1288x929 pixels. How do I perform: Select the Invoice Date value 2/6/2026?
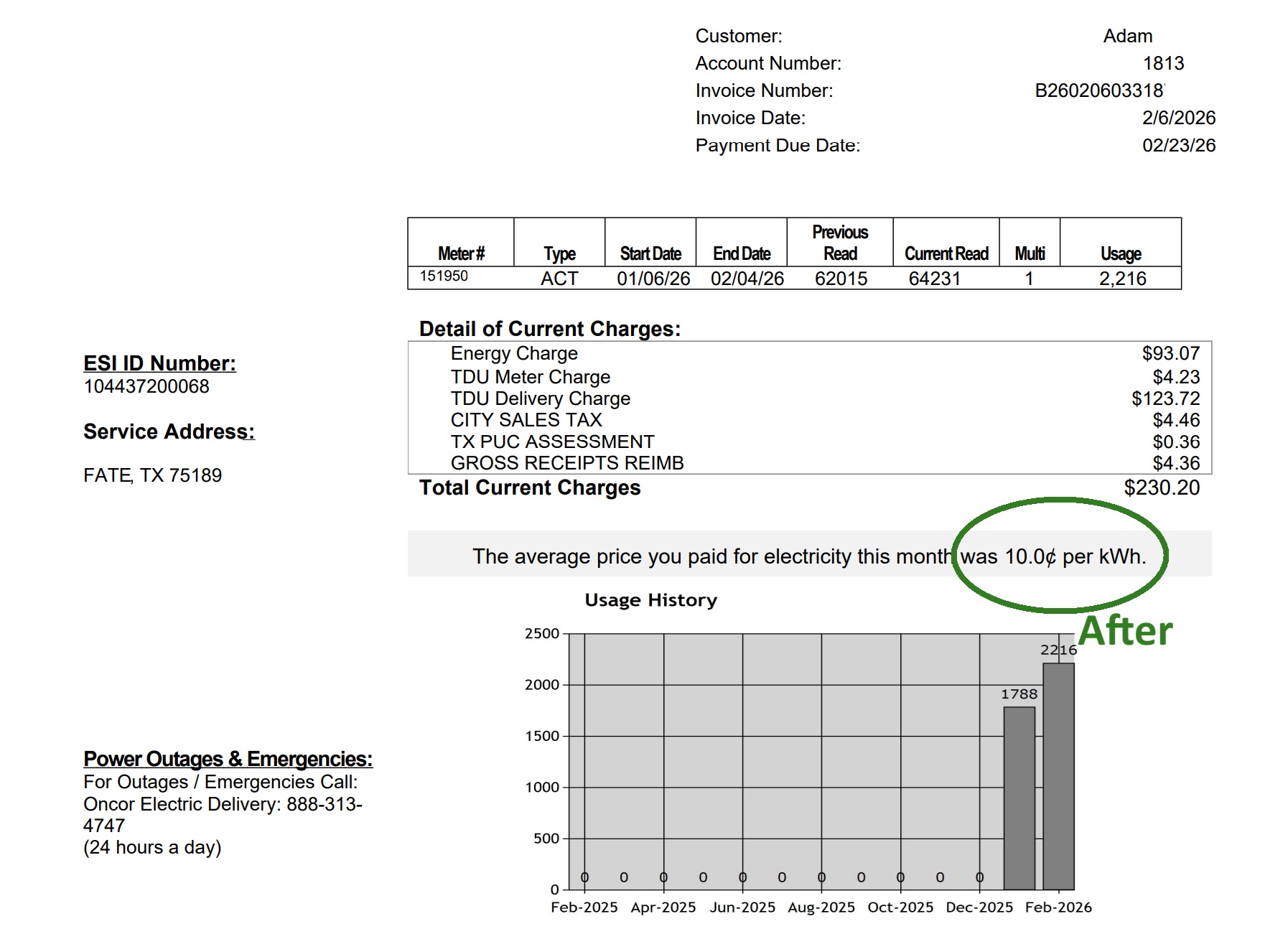1178,118
